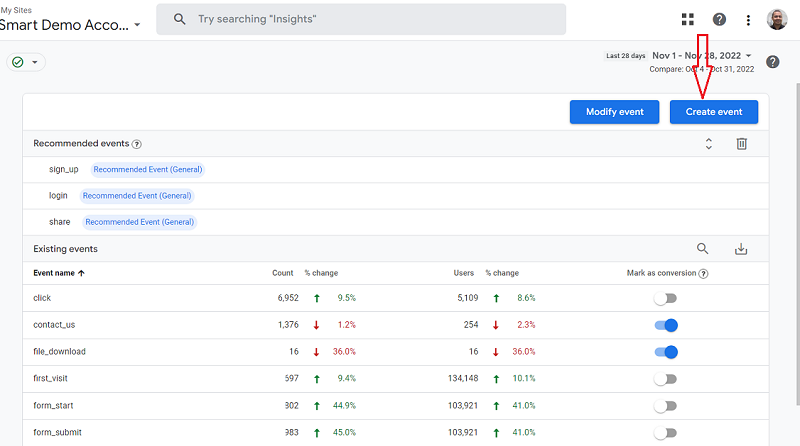Click the Recommended events info icon
The height and width of the screenshot is (446, 800).
137,144
